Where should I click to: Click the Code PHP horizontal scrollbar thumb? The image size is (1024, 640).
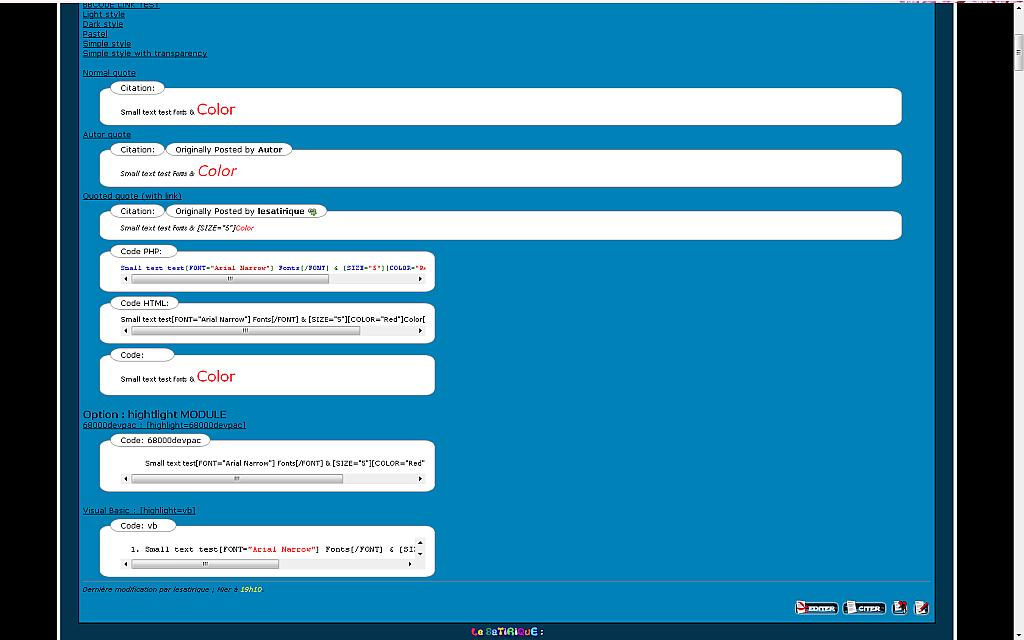[230, 279]
